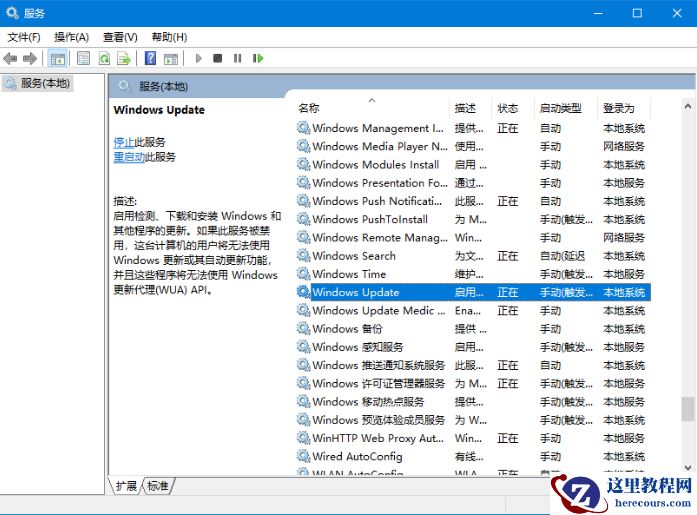This screenshot has height=515, width=697.
Task: Click gear icon of Windows Management row
Action: pyautogui.click(x=304, y=128)
